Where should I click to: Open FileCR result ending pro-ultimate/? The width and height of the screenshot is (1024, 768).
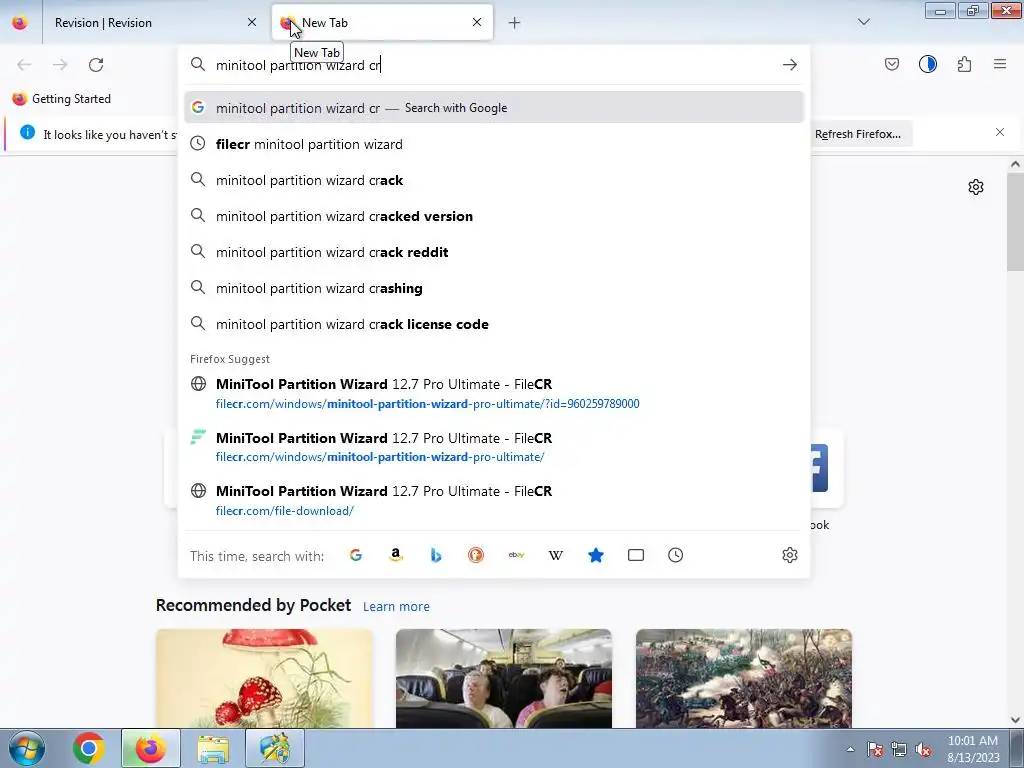coord(494,447)
